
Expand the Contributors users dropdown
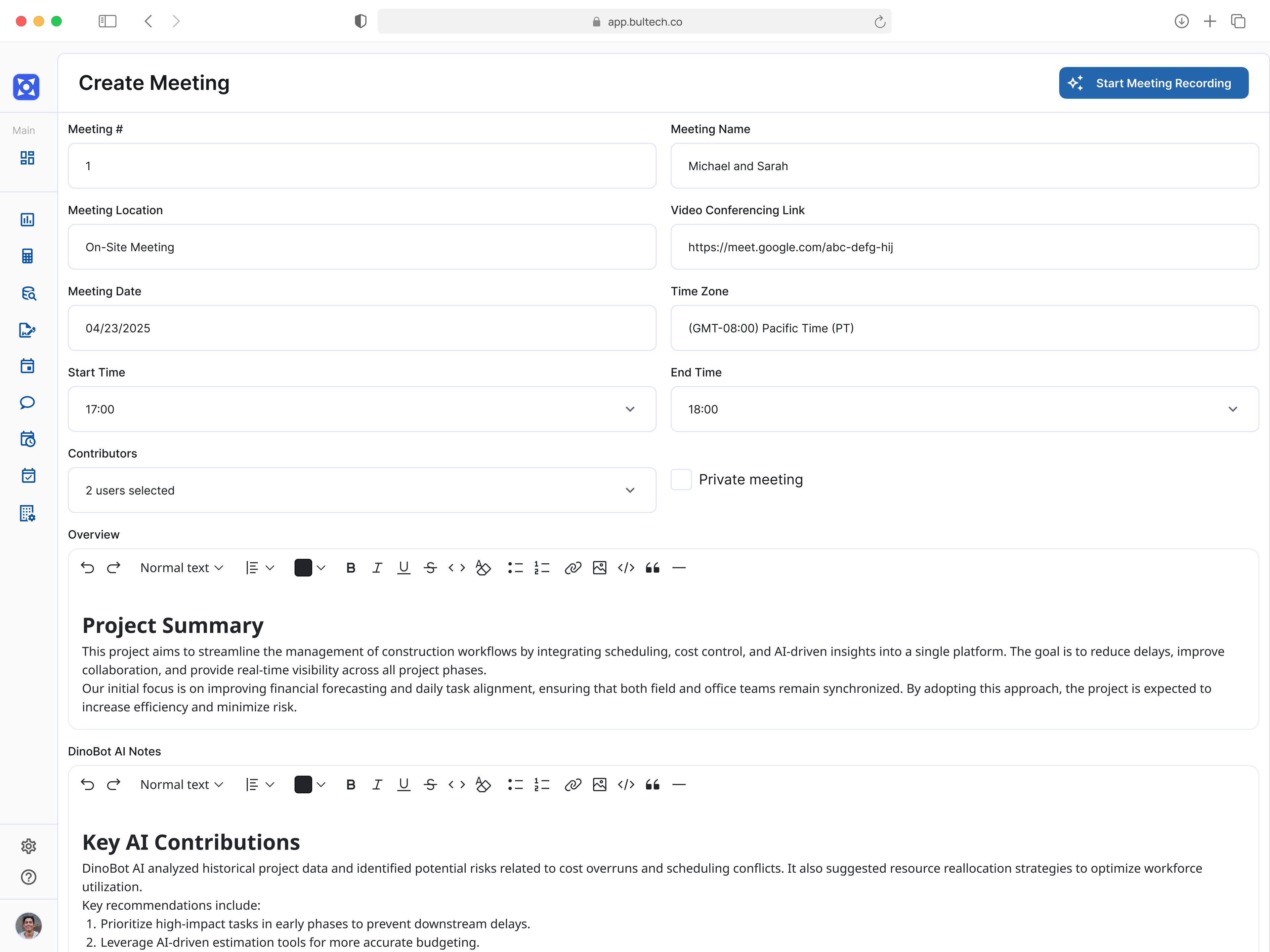coord(362,490)
